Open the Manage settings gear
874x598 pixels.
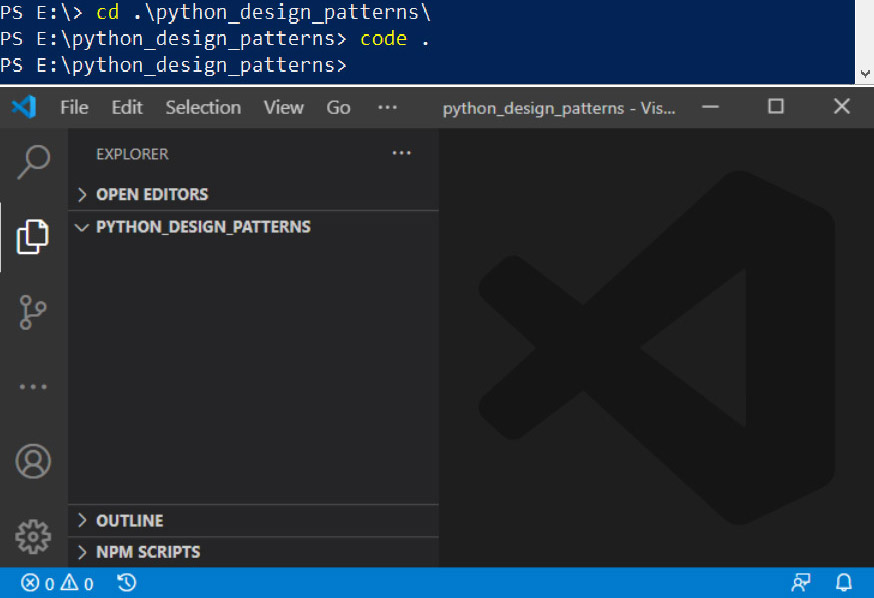32,537
